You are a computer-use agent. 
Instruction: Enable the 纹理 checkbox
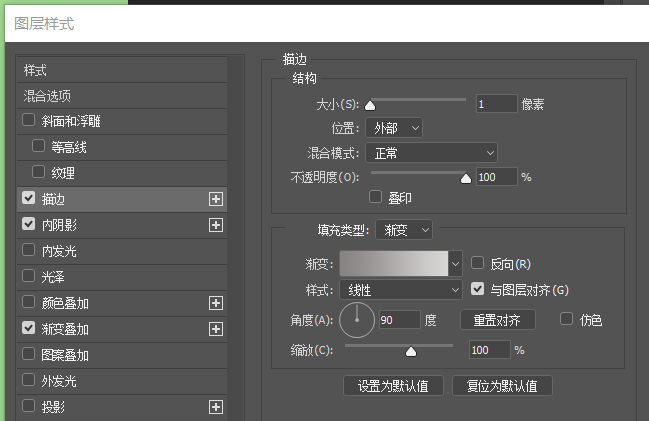38,172
